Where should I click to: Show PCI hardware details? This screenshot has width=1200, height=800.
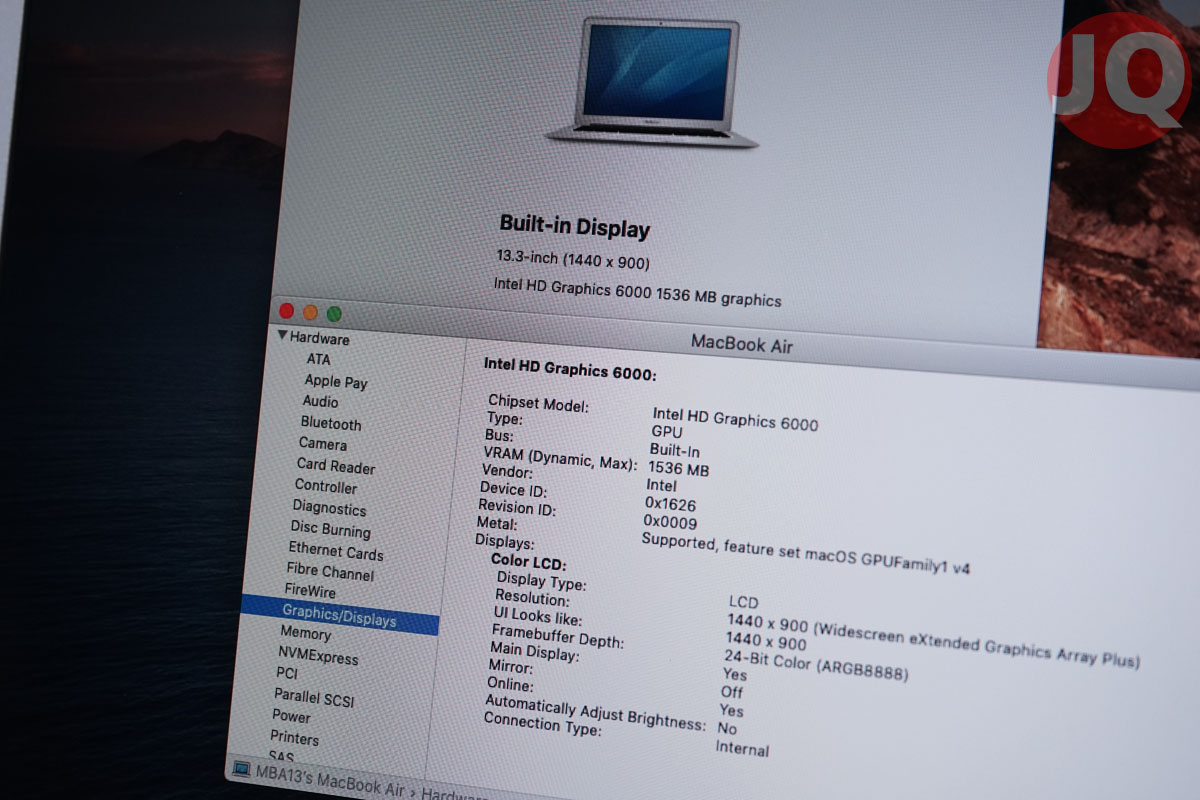tap(287, 673)
